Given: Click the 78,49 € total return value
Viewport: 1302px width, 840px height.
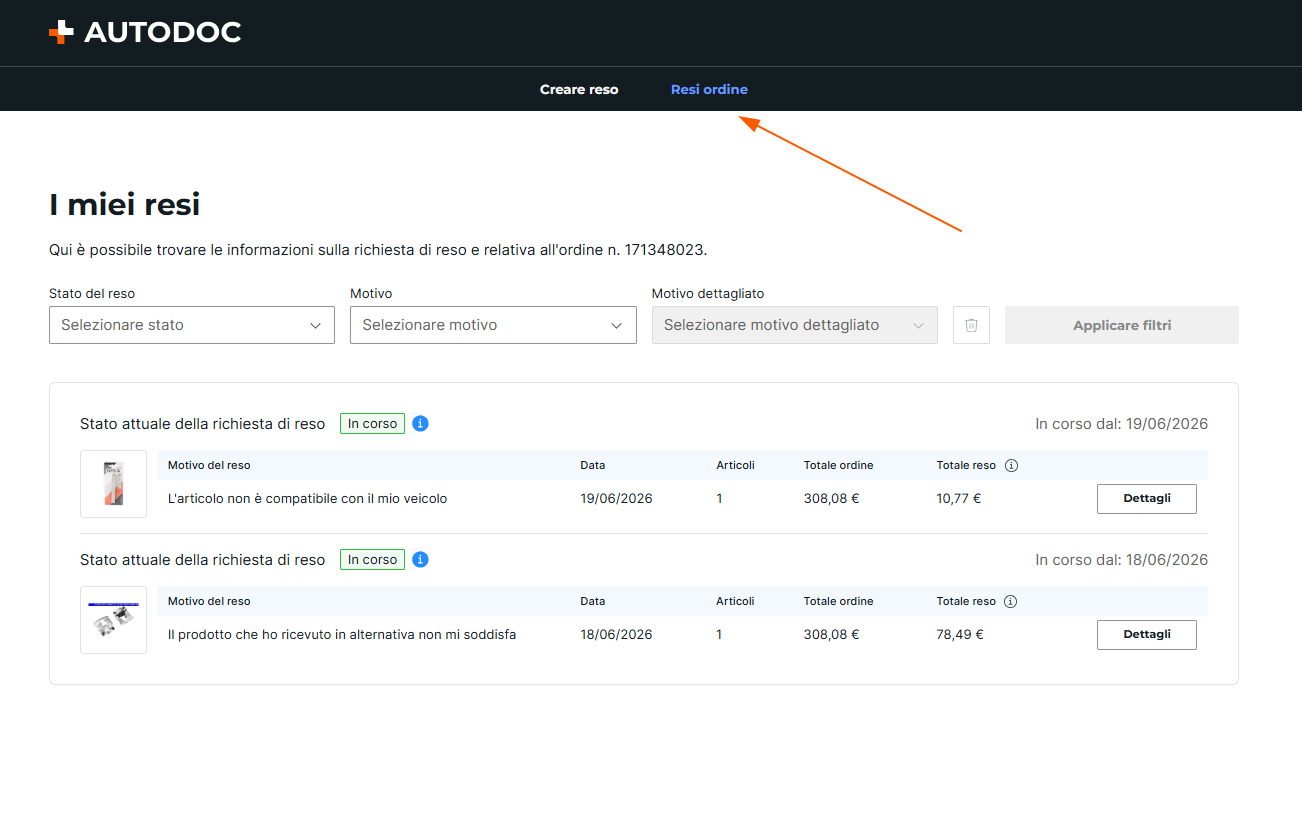Looking at the screenshot, I should point(960,634).
